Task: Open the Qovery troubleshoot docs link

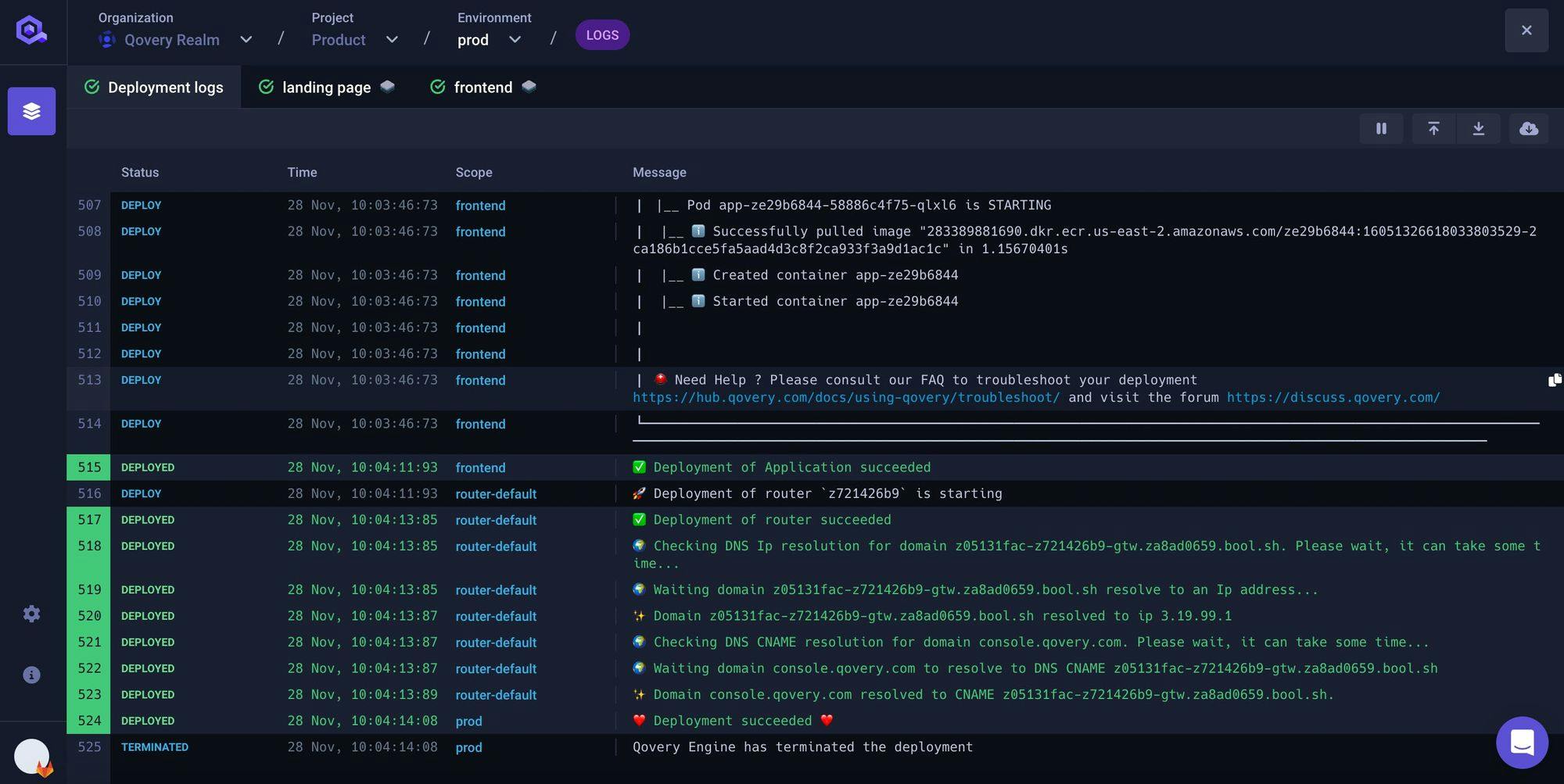Action: tap(846, 398)
